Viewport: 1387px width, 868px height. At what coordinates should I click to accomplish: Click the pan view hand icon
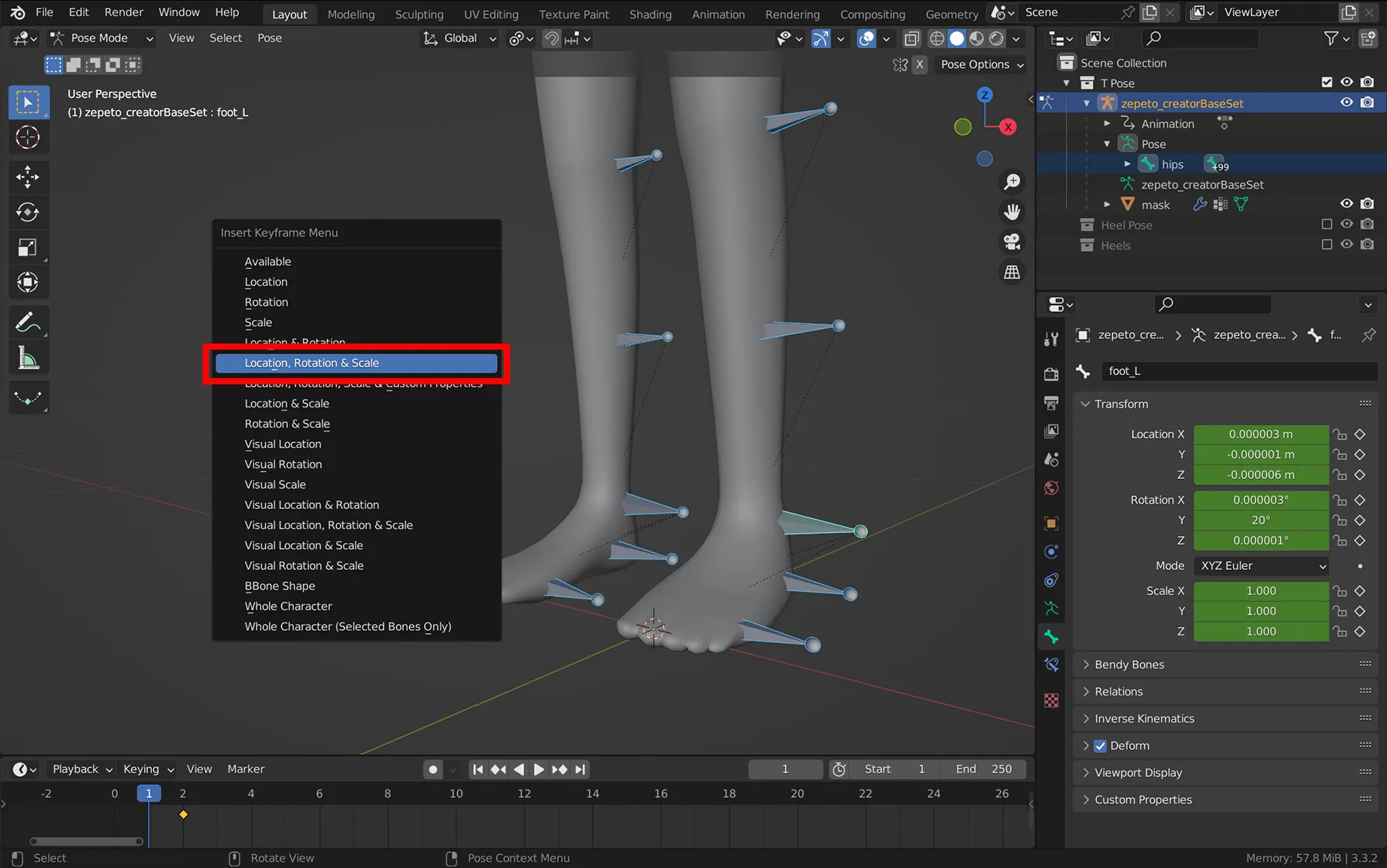click(x=1012, y=211)
